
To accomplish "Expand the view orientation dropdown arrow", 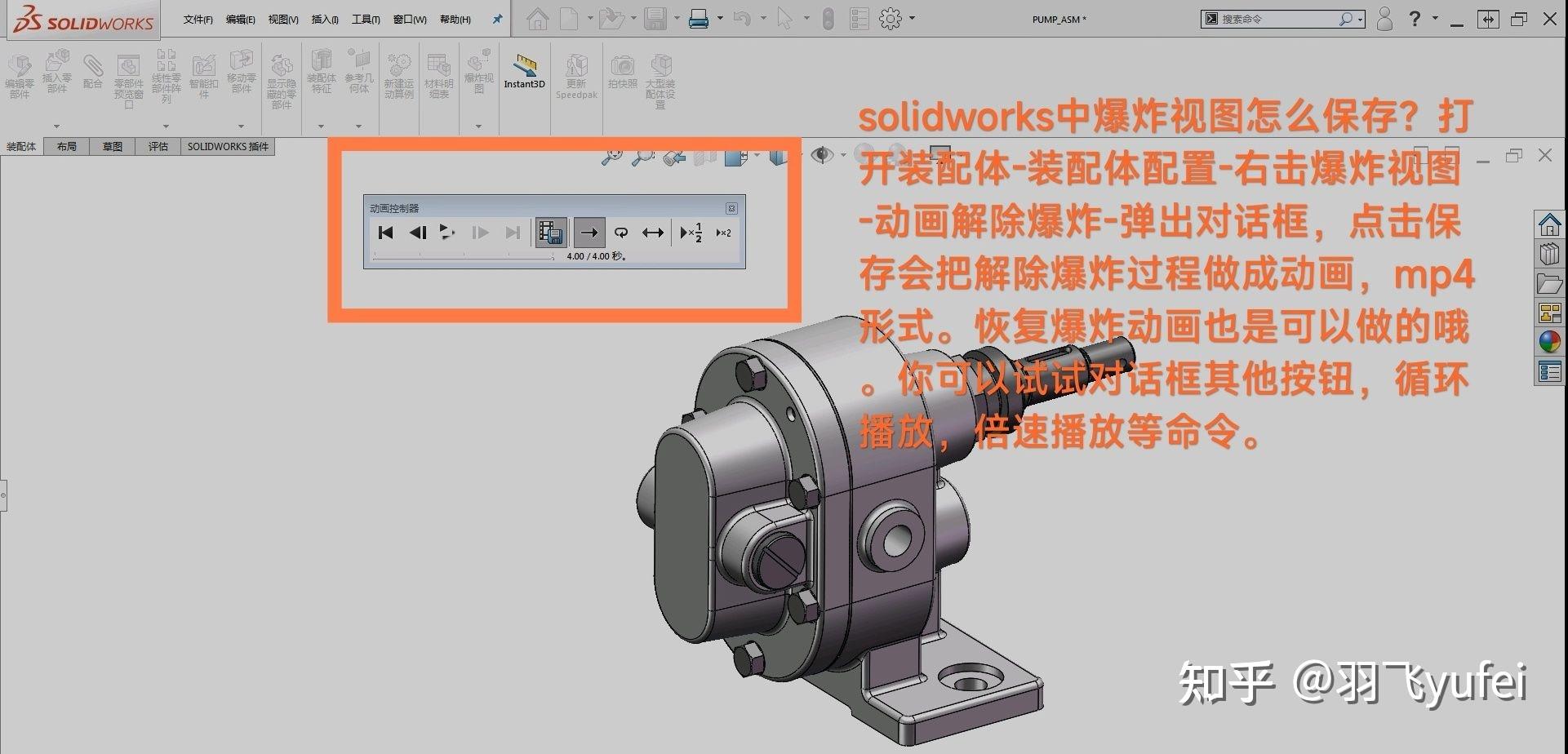I will [x=757, y=155].
